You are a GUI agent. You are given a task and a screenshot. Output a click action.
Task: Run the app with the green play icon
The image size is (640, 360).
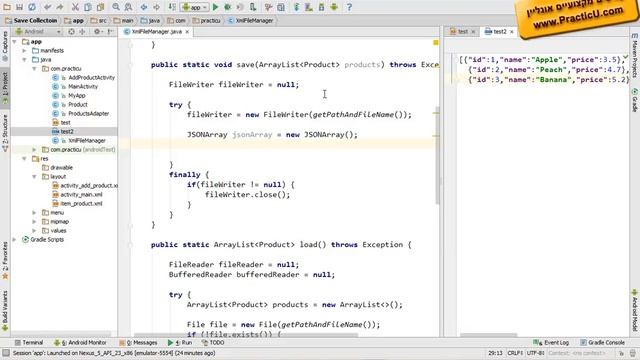tap(216, 7)
